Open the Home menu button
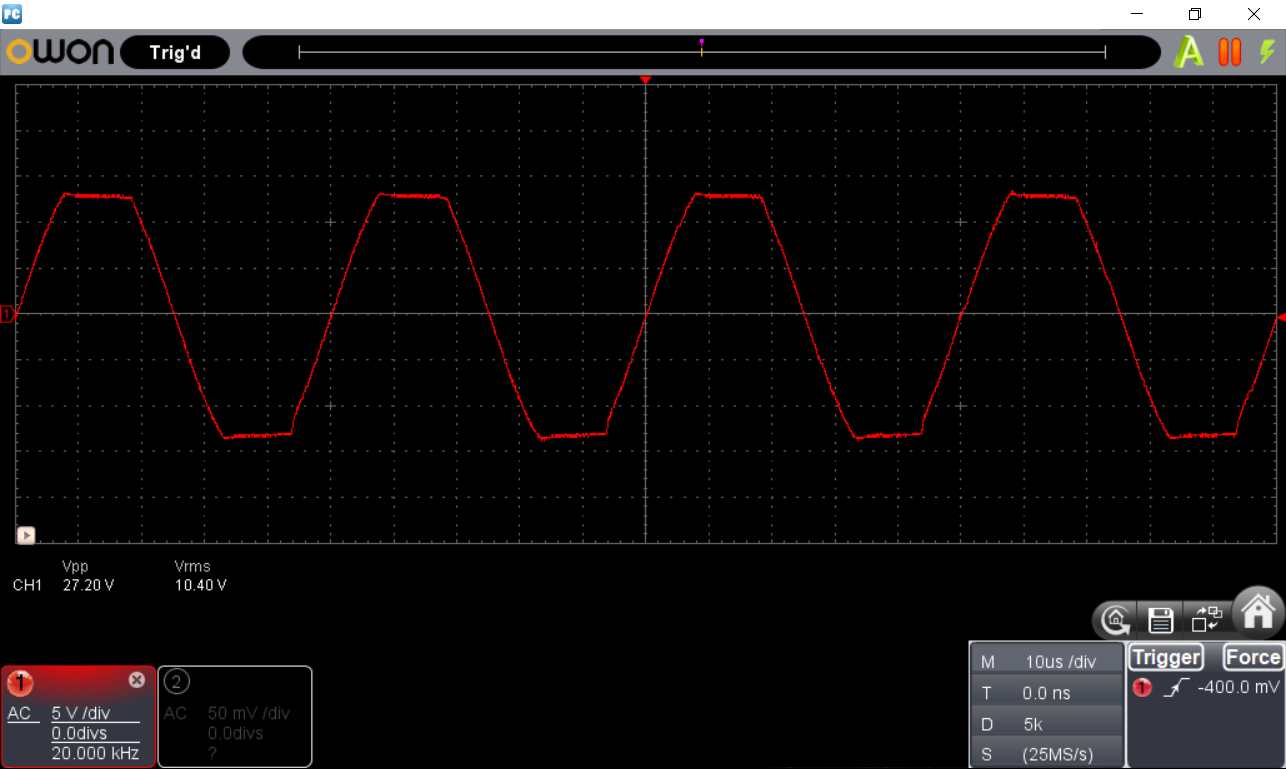Screen dimensions: 1286x769 pyautogui.click(x=1258, y=610)
